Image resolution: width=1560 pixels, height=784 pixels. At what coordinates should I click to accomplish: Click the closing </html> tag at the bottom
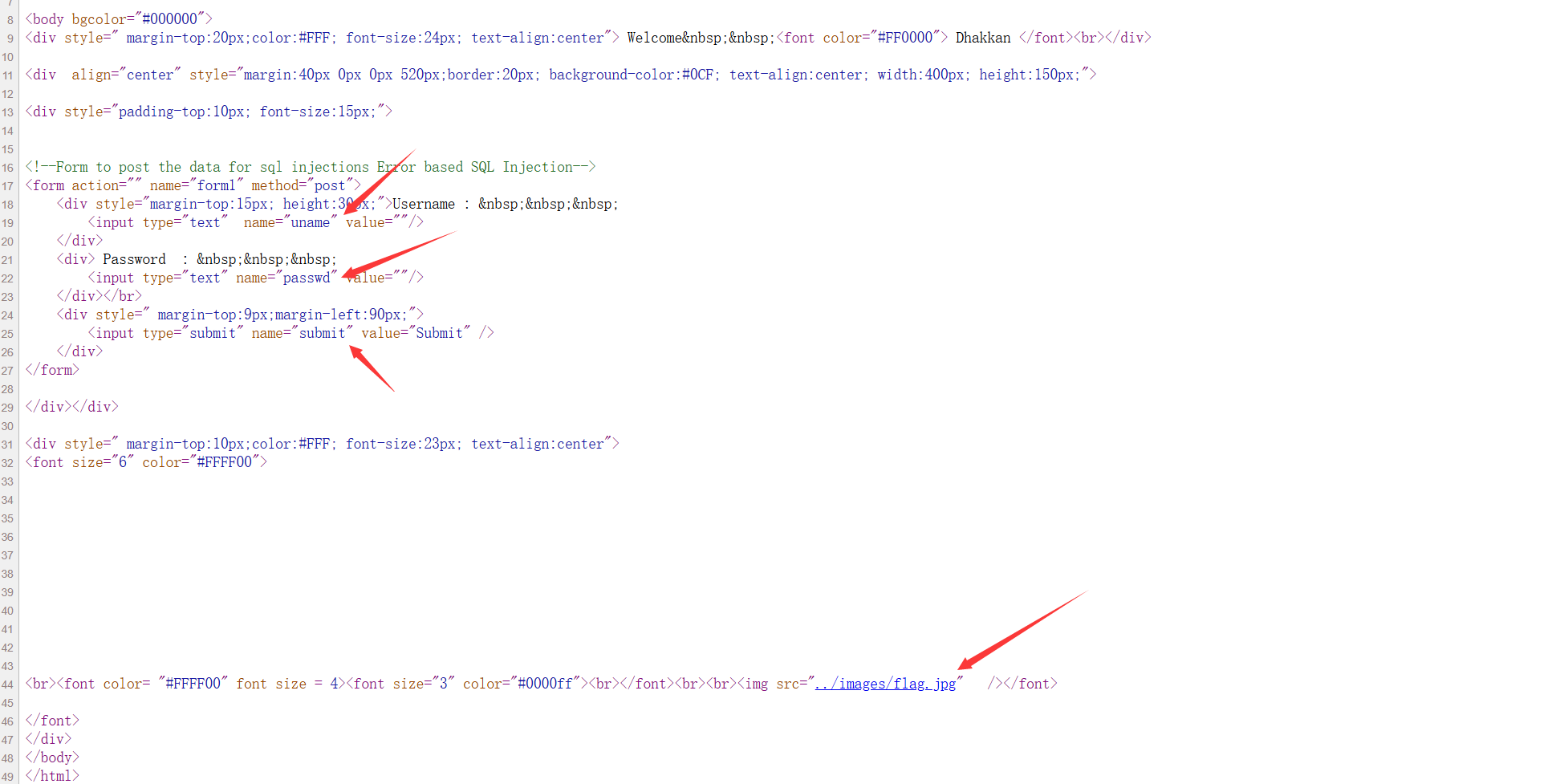coord(51,775)
